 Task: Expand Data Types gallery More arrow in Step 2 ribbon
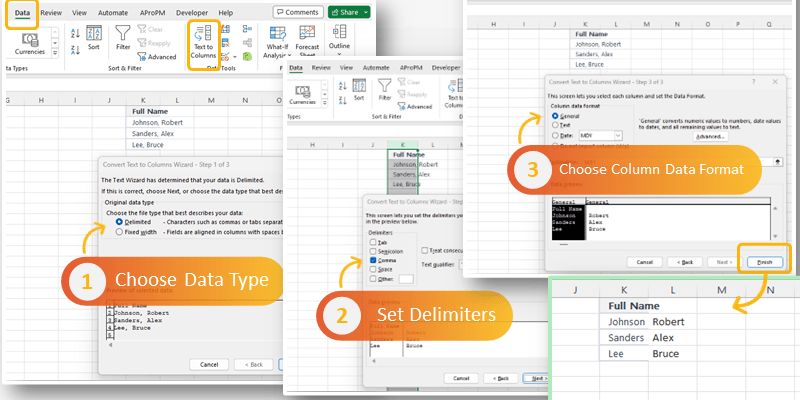point(324,102)
